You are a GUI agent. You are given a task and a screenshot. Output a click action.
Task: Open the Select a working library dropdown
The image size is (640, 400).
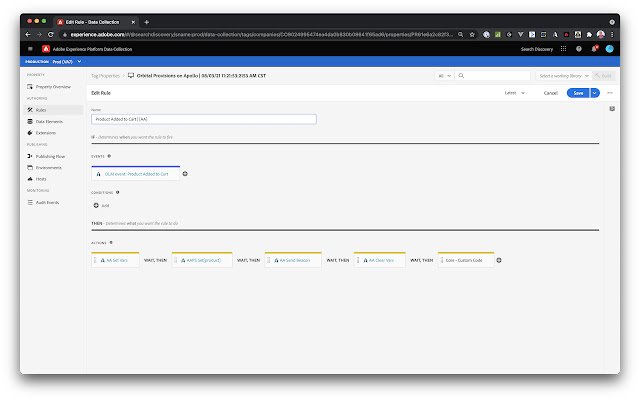[x=563, y=76]
